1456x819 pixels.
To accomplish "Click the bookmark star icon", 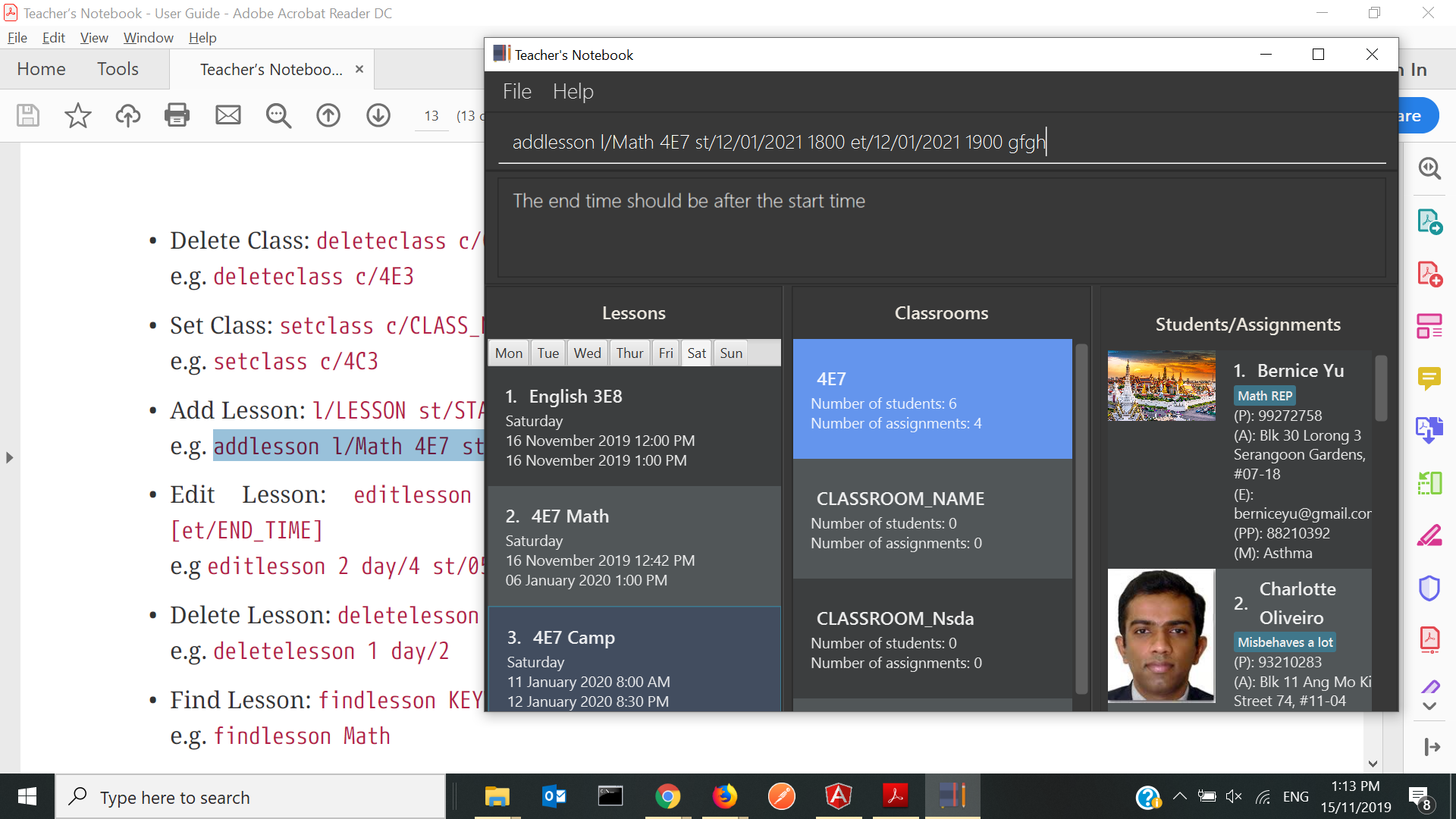I will click(77, 115).
